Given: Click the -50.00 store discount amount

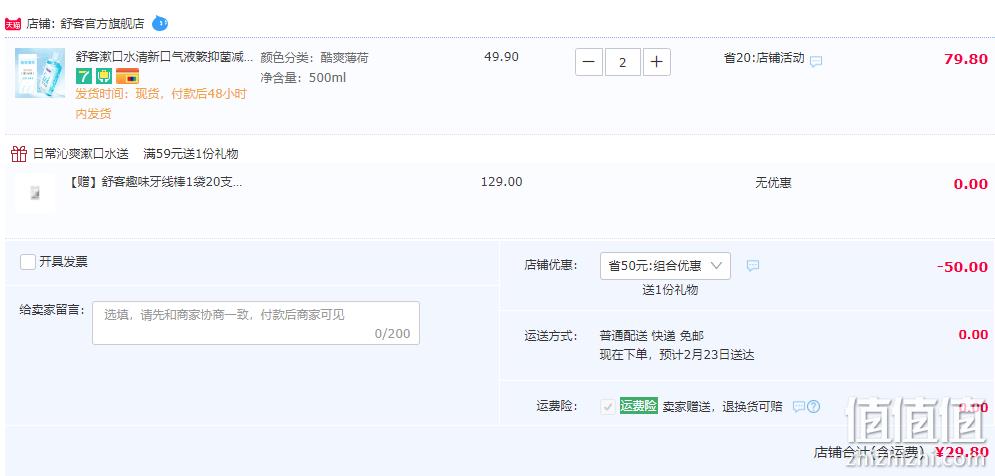Looking at the screenshot, I should click(962, 267).
